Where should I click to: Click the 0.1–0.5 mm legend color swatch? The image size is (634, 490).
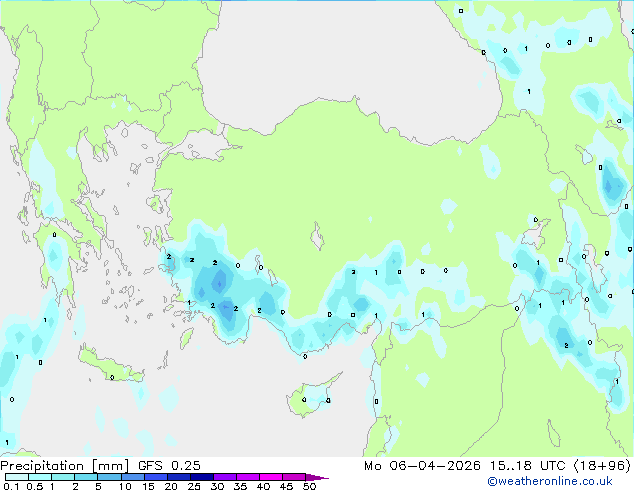(x=17, y=477)
